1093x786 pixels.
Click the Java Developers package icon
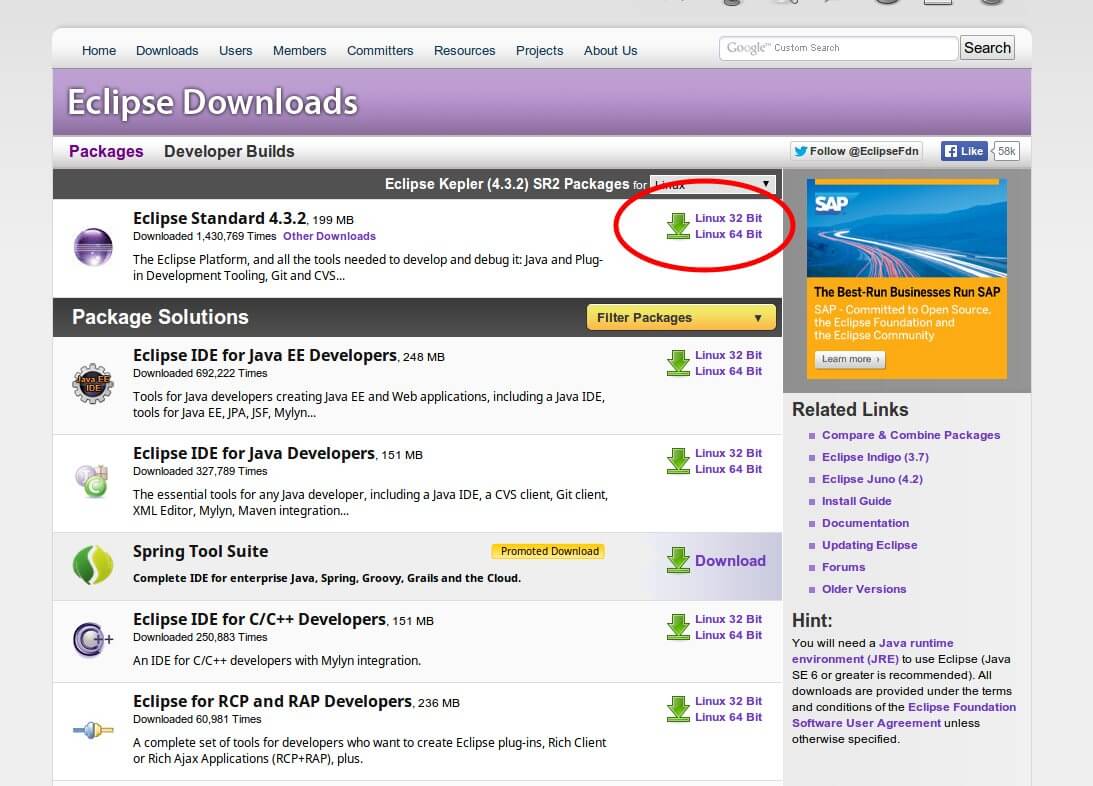click(x=92, y=481)
